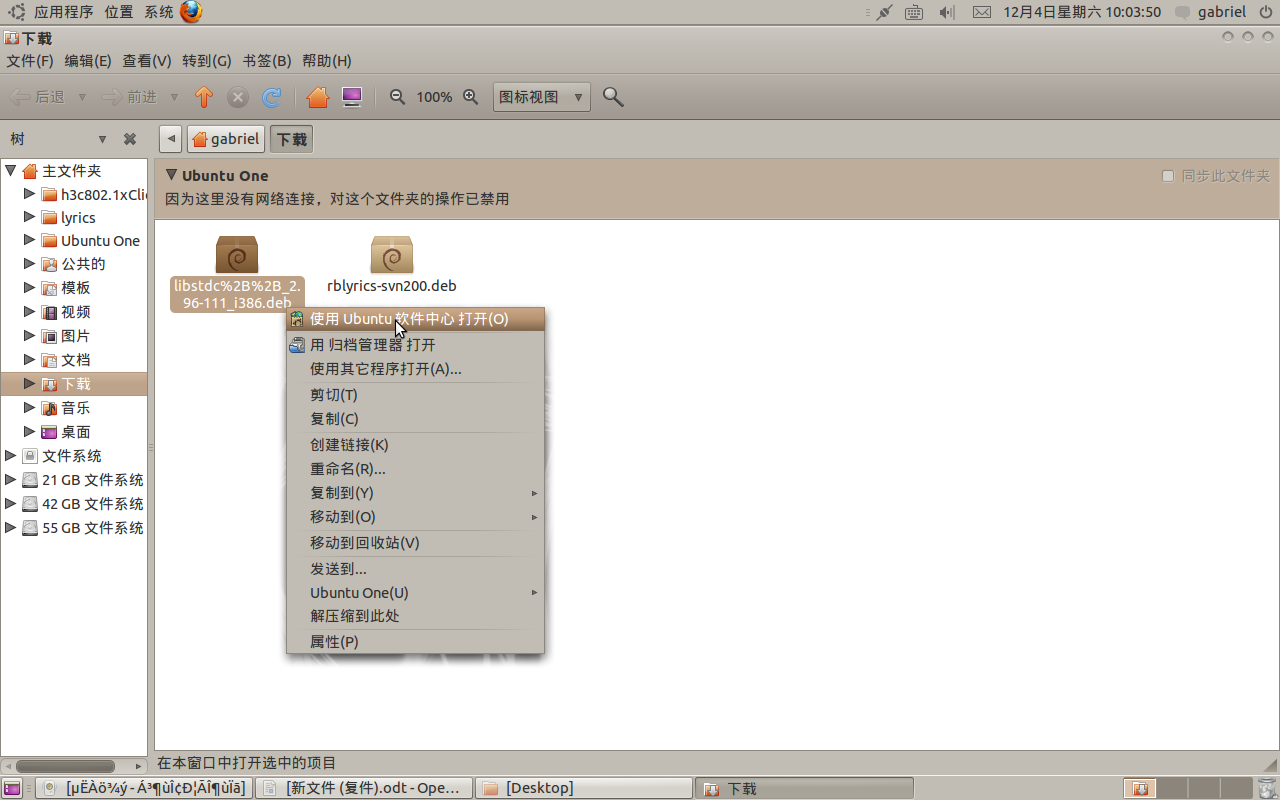Select 剪切(T) in context menu
The width and height of the screenshot is (1280, 800).
(x=416, y=395)
